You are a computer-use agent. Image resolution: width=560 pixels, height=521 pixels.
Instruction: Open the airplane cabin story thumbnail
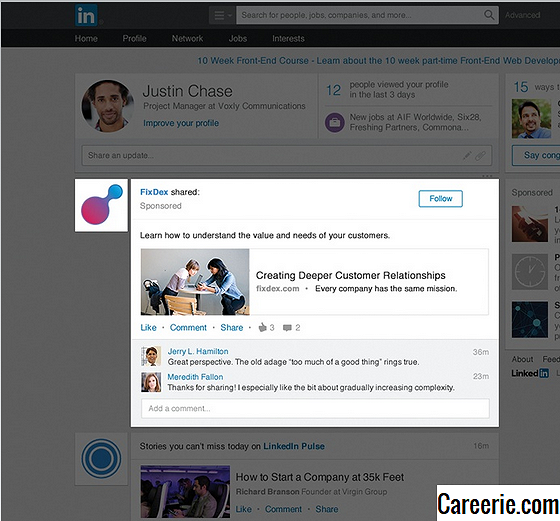point(185,491)
